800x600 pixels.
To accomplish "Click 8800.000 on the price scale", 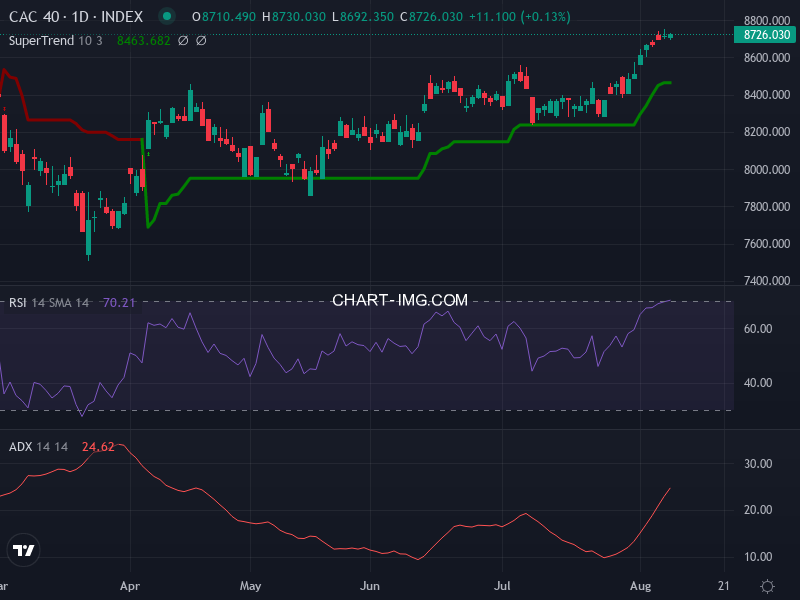I will coord(767,20).
